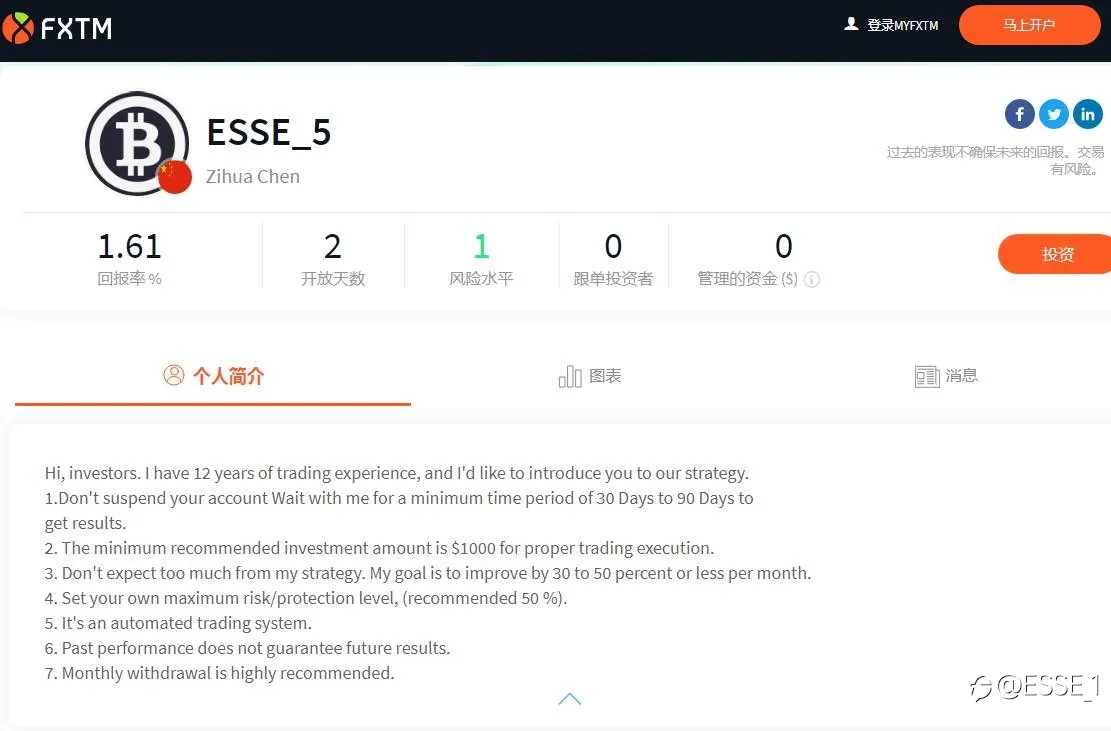Click the 马上开户 button
Screen dimensions: 1111x731
coord(1030,25)
